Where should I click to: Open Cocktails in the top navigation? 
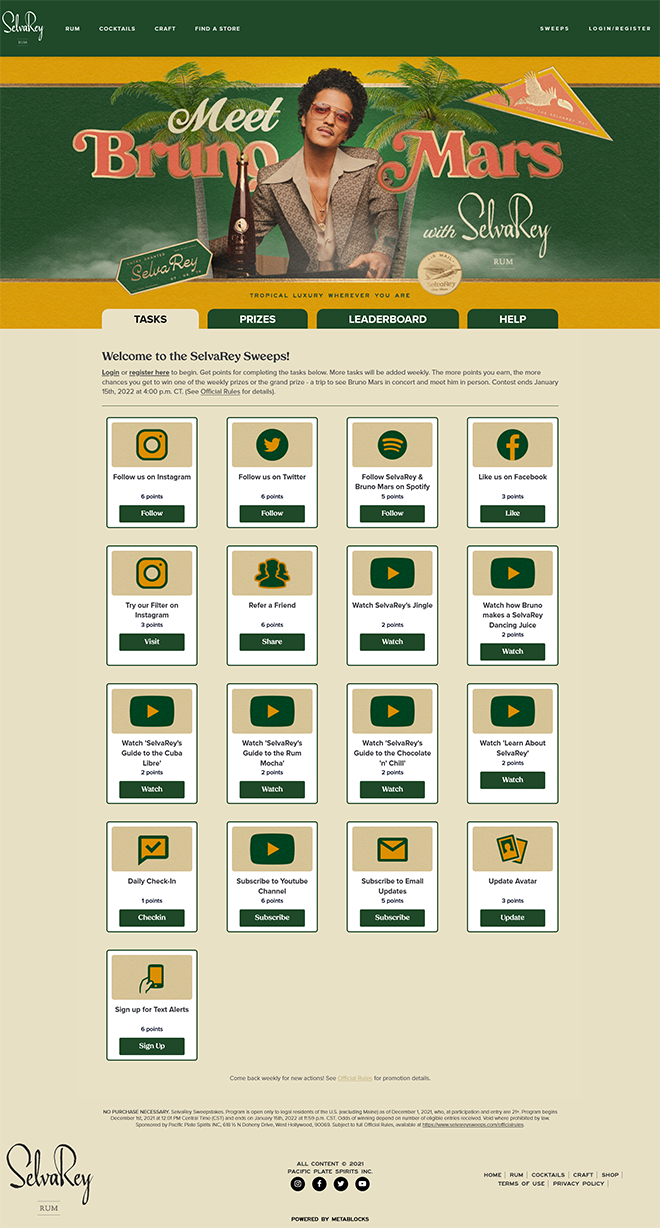(x=117, y=29)
